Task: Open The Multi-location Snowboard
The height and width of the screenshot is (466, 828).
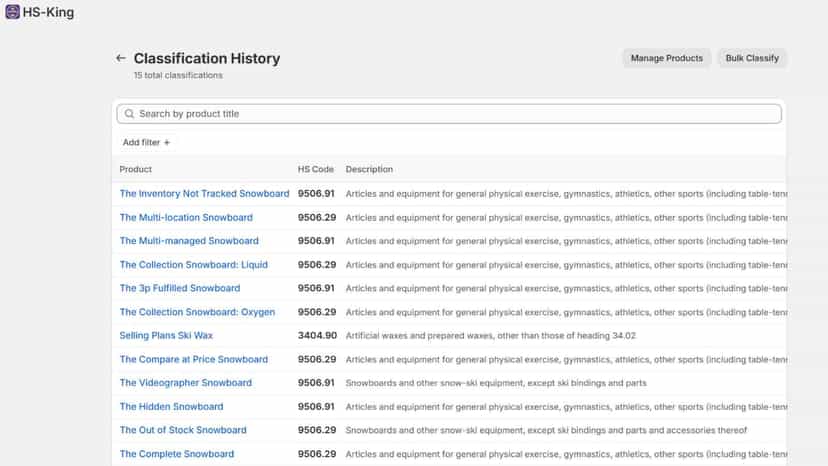Action: click(186, 217)
